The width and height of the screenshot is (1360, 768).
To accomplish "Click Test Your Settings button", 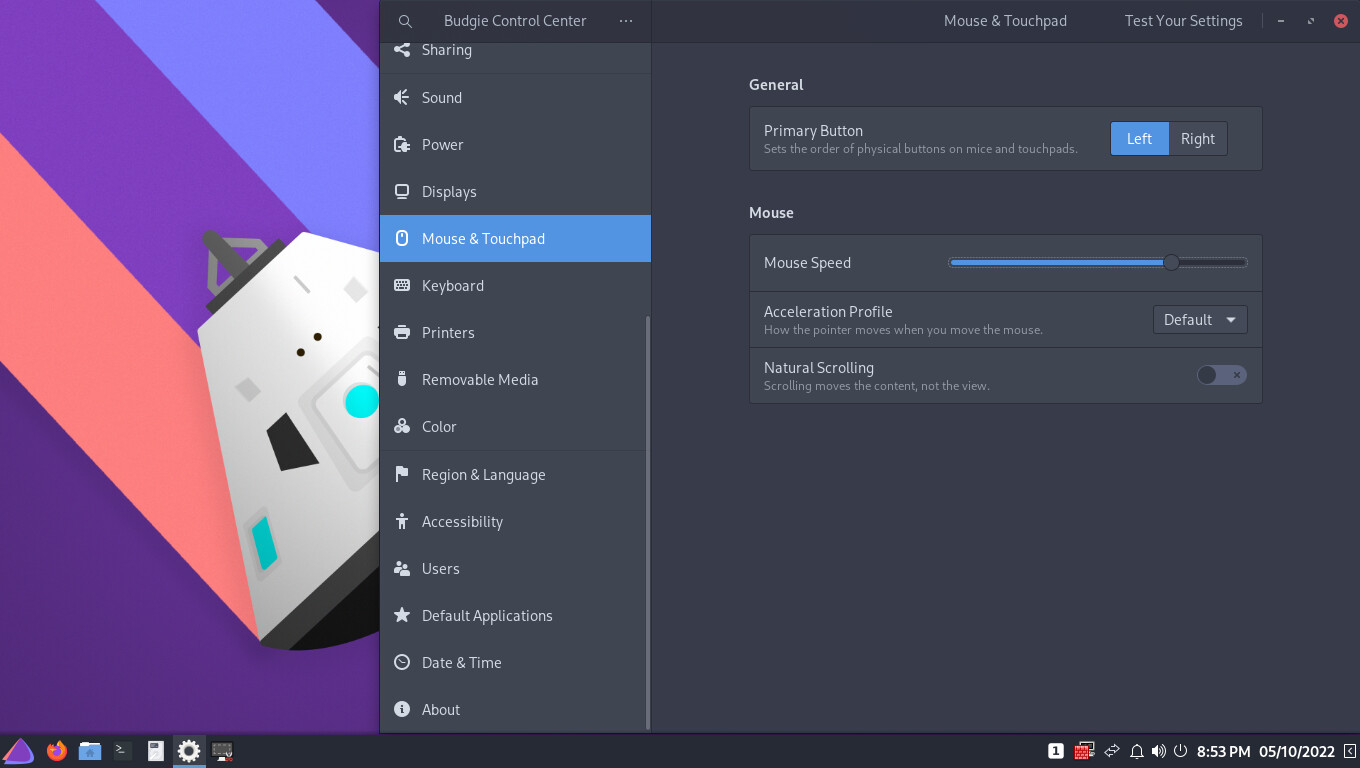I will [1183, 21].
